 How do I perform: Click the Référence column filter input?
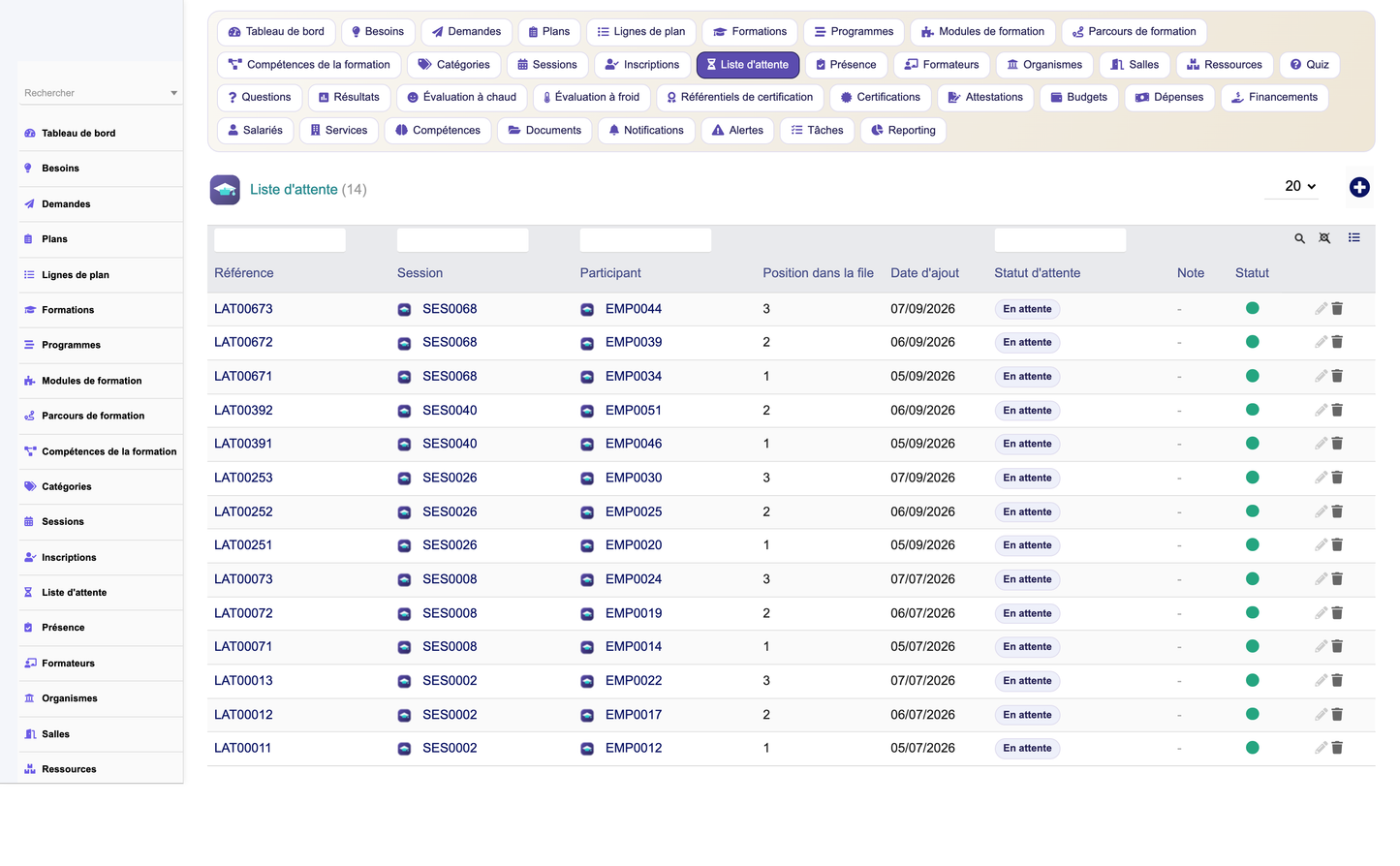click(x=280, y=240)
